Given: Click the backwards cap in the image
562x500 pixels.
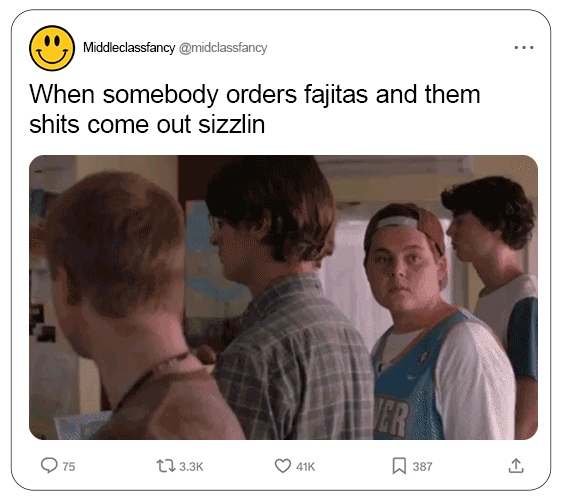Looking at the screenshot, I should (405, 224).
